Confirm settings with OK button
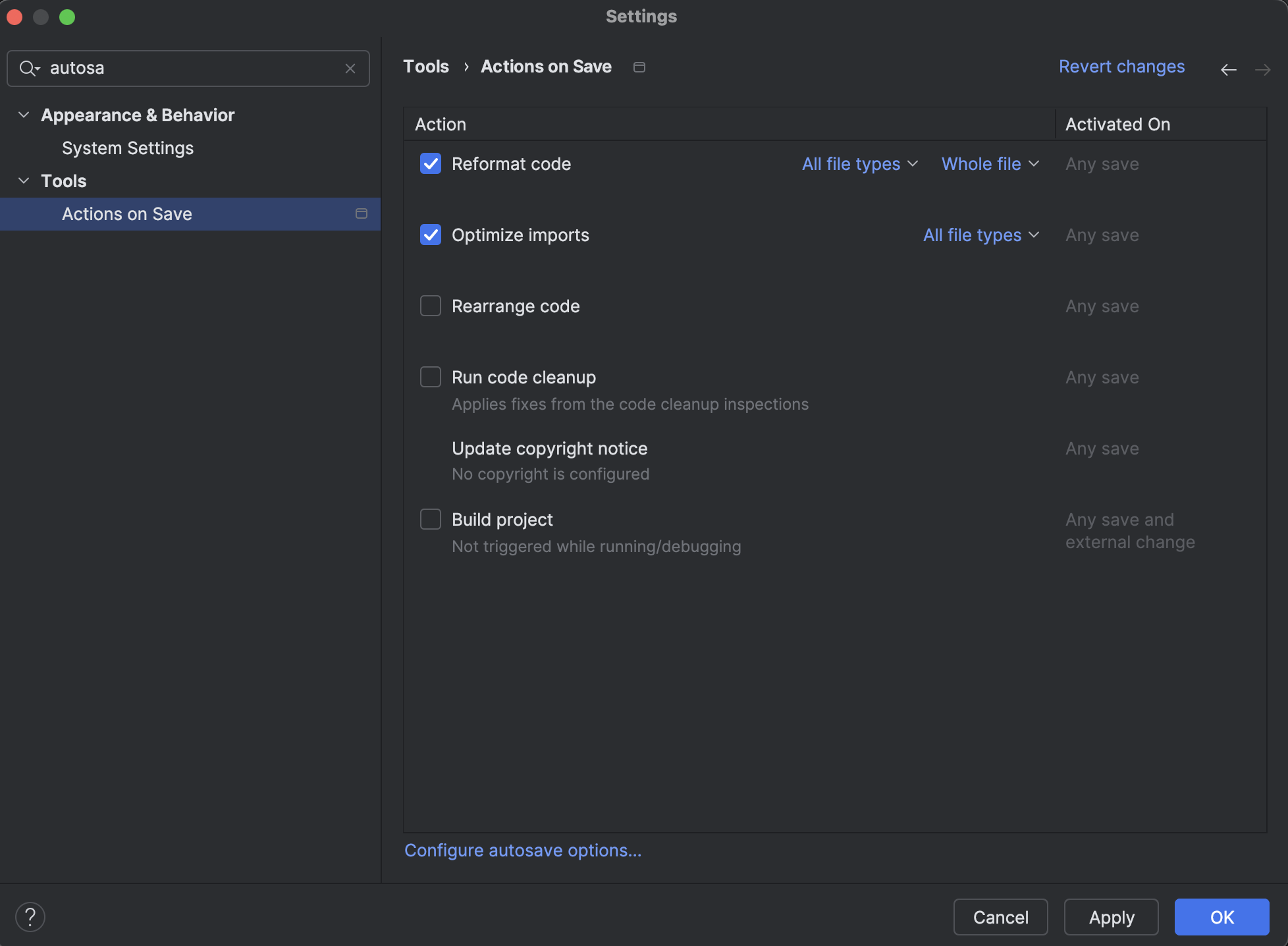 tap(1222, 917)
